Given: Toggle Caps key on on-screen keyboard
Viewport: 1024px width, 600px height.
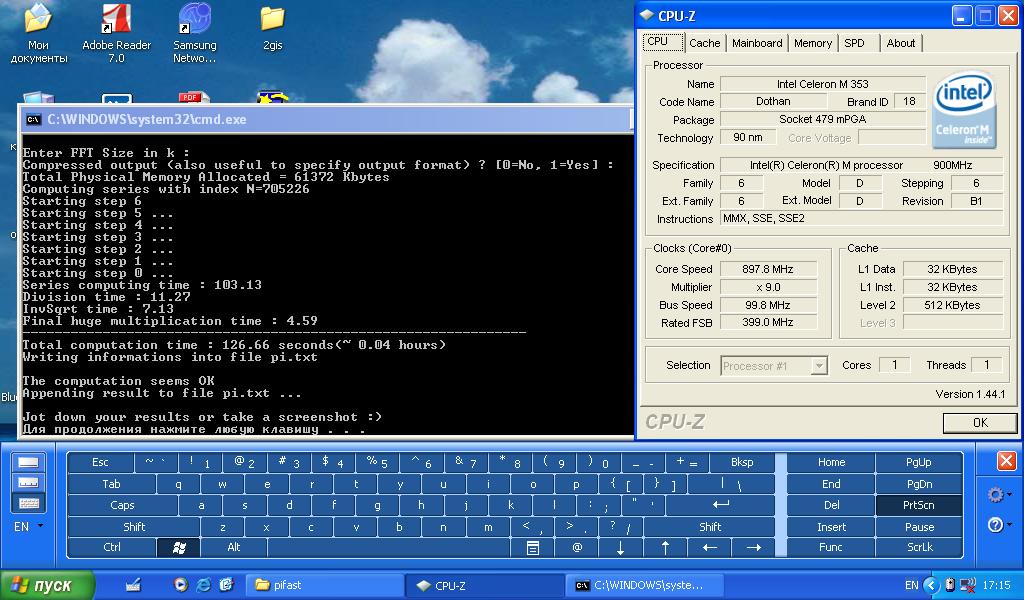Looking at the screenshot, I should 121,505.
